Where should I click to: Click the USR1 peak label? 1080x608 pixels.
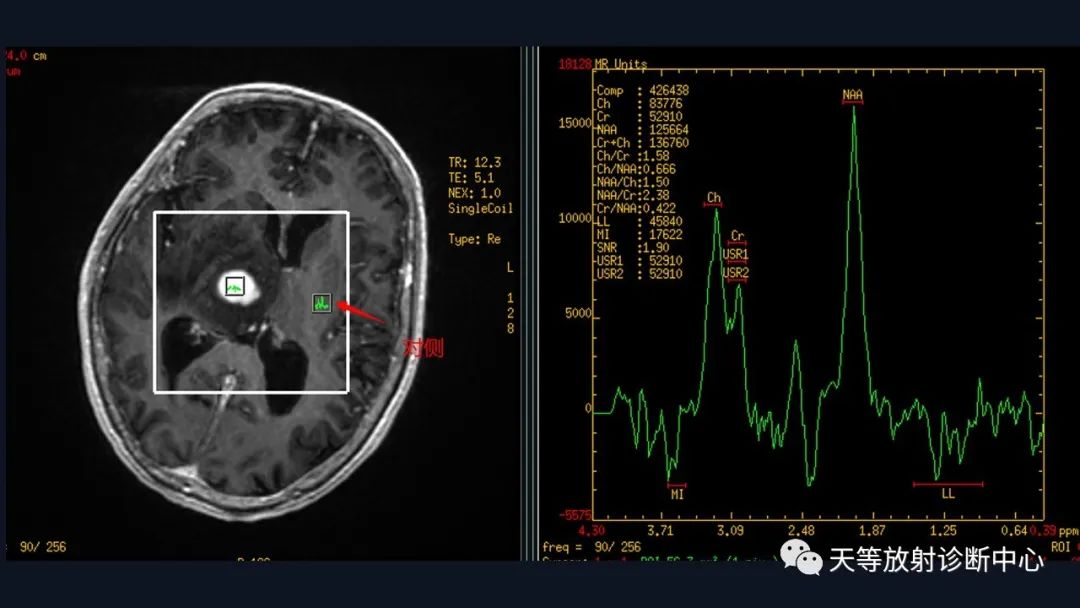coord(737,254)
